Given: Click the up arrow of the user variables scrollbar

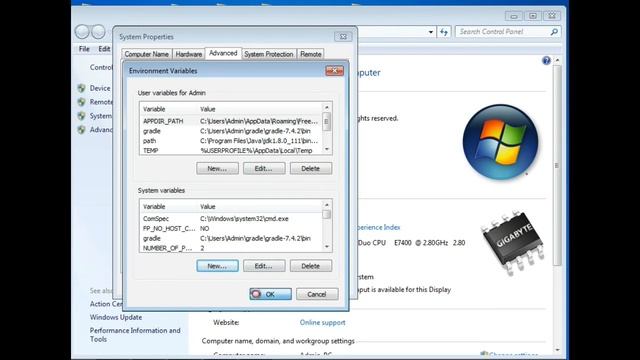Looking at the screenshot, I should (x=327, y=107).
